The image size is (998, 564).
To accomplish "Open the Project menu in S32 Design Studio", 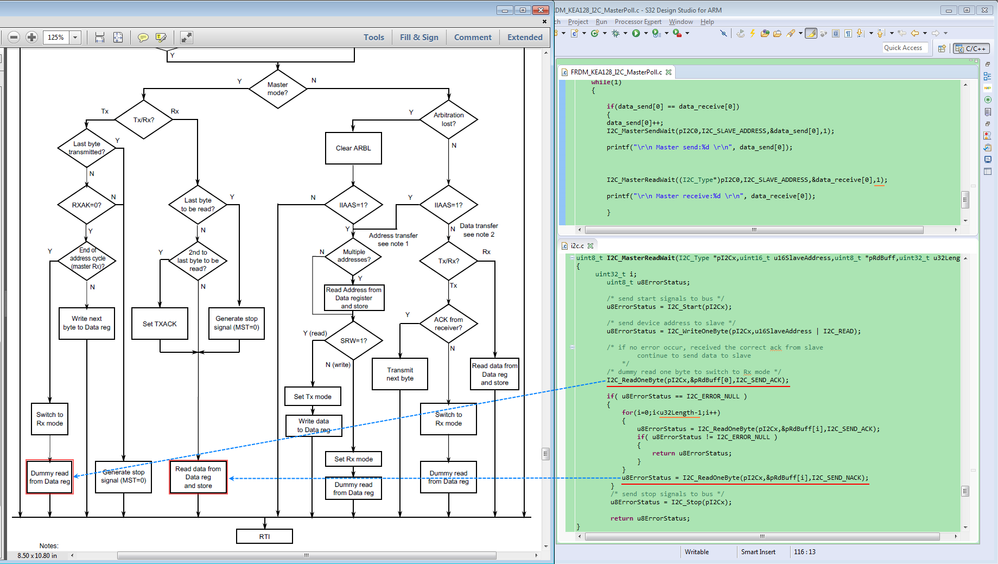I will pos(578,22).
